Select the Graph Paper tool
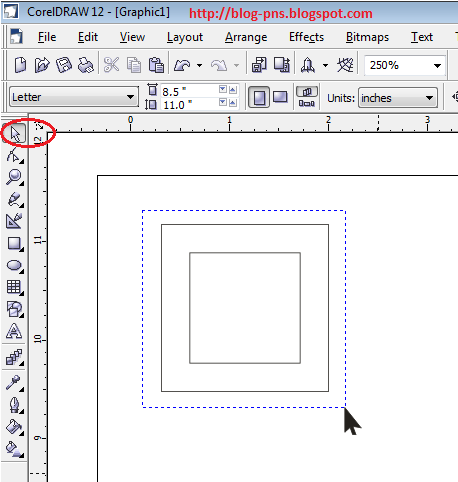The image size is (458, 482). pyautogui.click(x=14, y=287)
